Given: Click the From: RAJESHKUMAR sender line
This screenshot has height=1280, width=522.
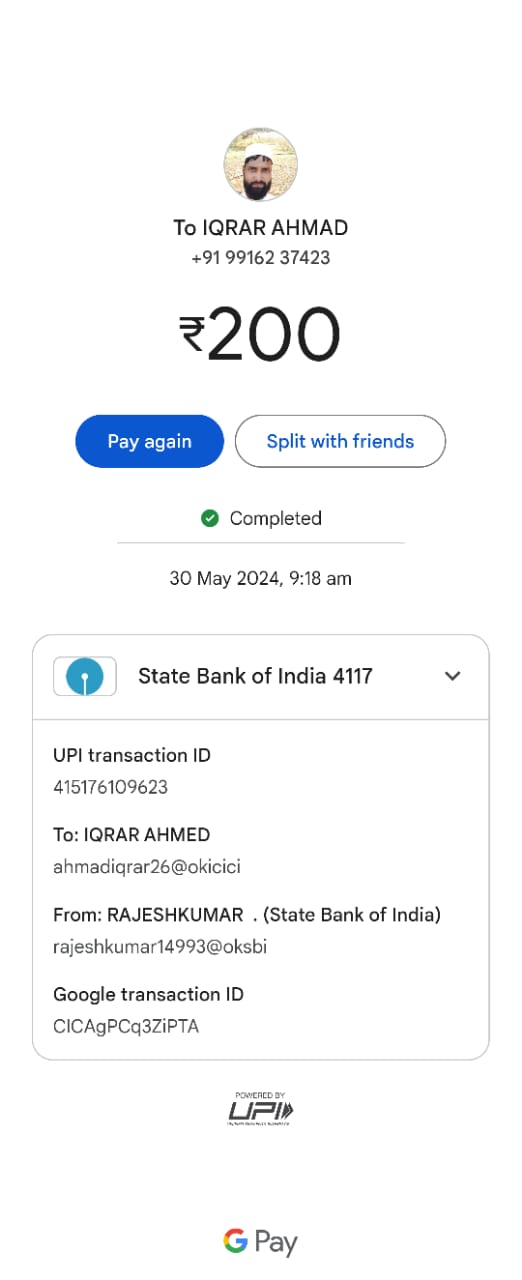Looking at the screenshot, I should (247, 914).
